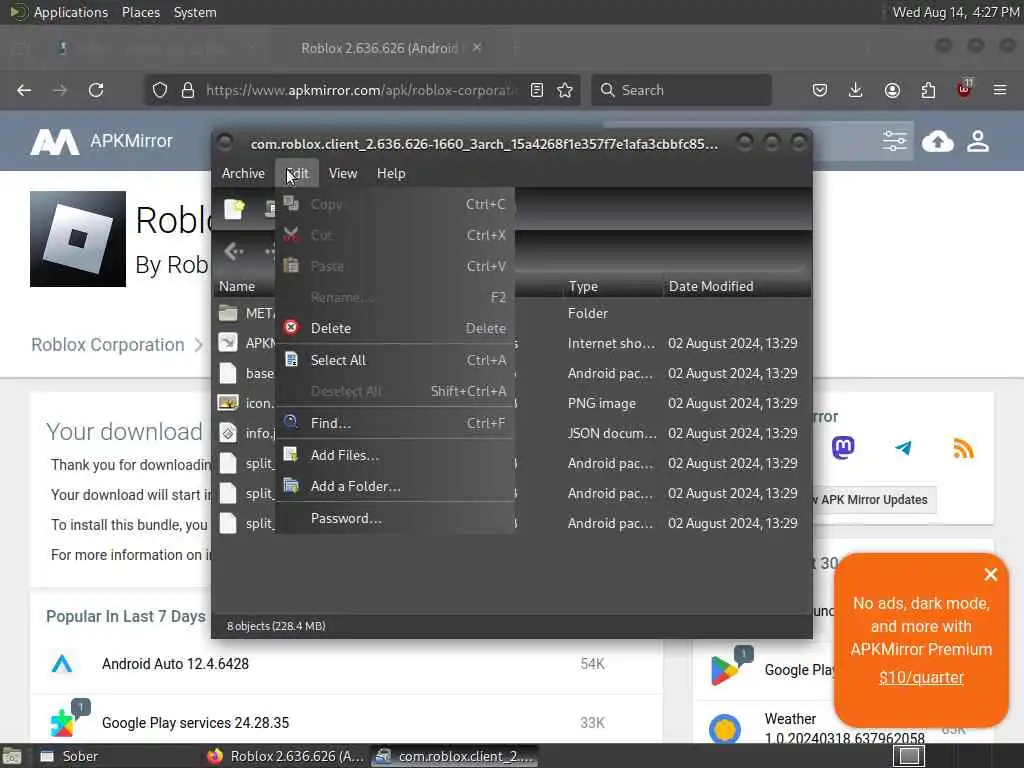Open the $10/quarter premium link
Image resolution: width=1024 pixels, height=768 pixels.
(921, 677)
